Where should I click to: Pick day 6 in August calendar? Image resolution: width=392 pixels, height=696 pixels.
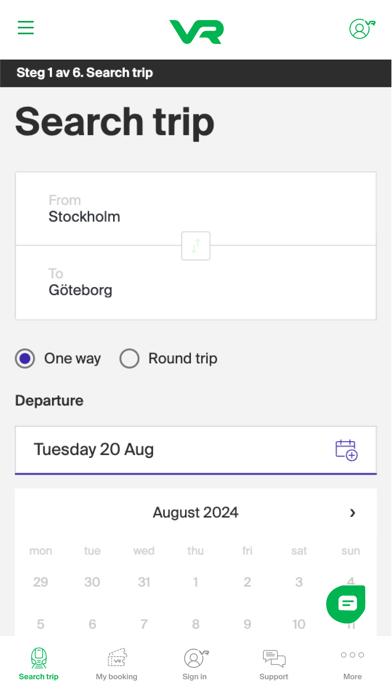tap(92, 624)
